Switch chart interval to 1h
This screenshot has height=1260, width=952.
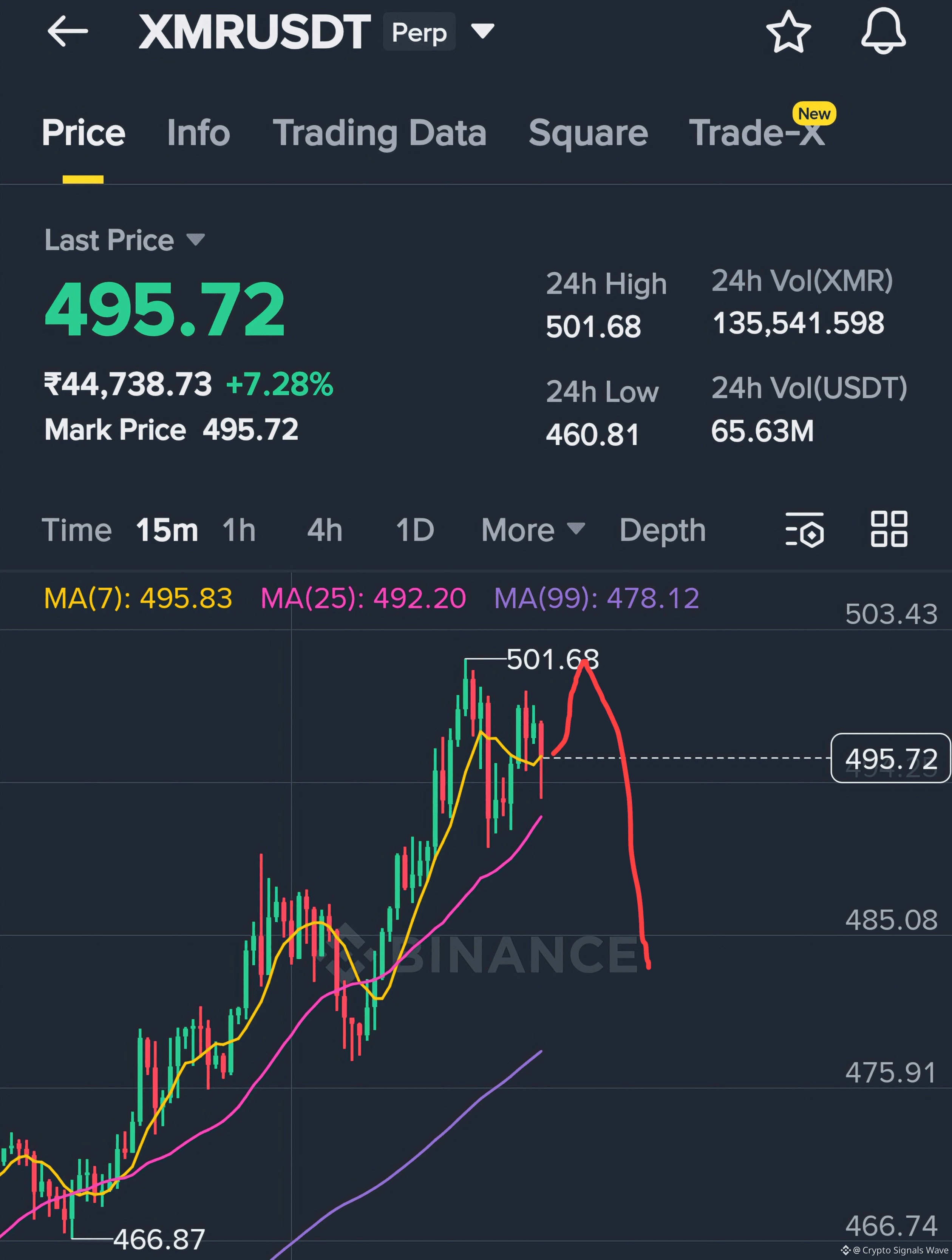(x=239, y=530)
